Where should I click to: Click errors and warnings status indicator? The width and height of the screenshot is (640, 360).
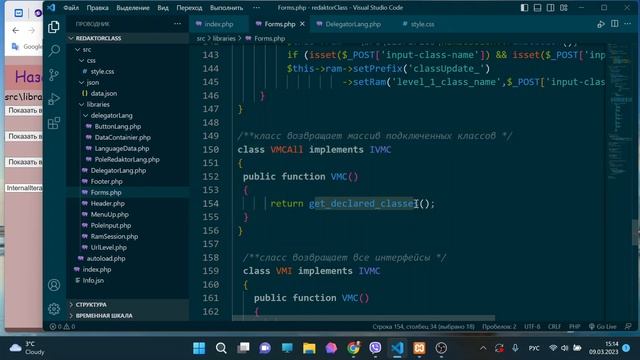[x=62, y=327]
